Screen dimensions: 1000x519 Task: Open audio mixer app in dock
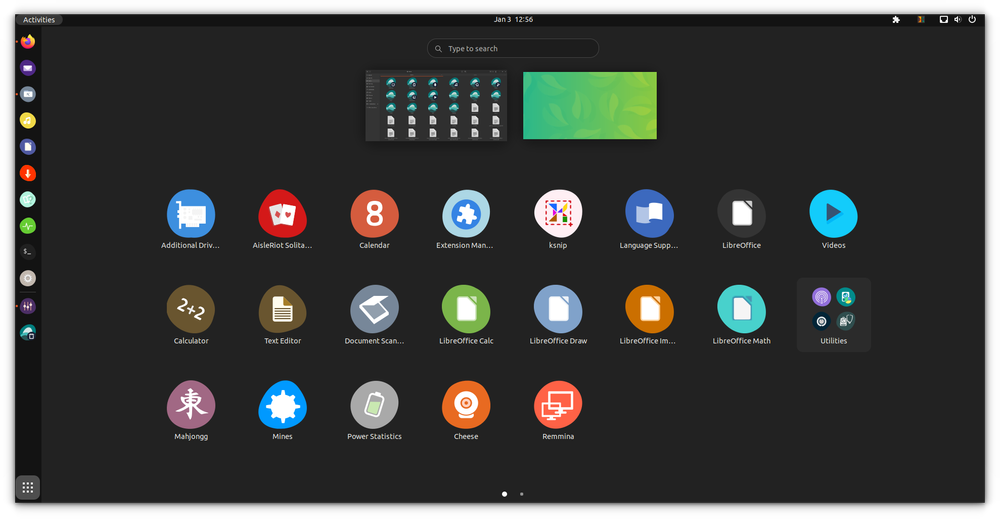[27, 306]
